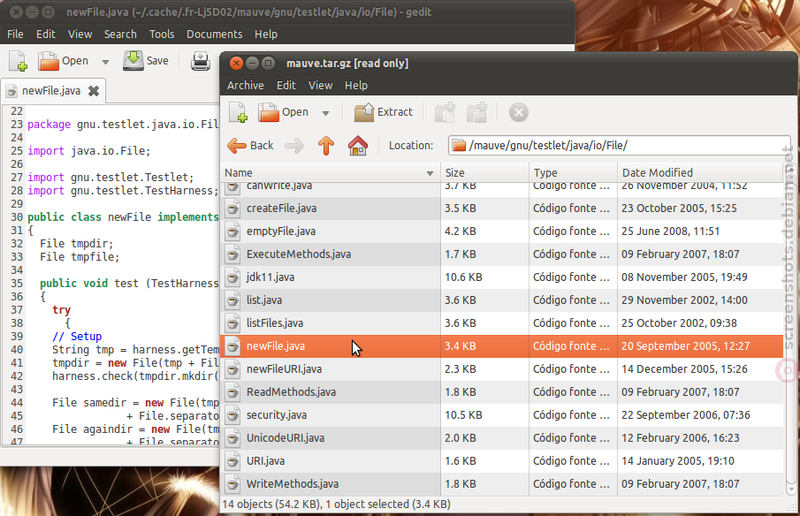Viewport: 800px width, 516px height.
Task: Click file icon next to createFile.java
Action: tap(233, 208)
